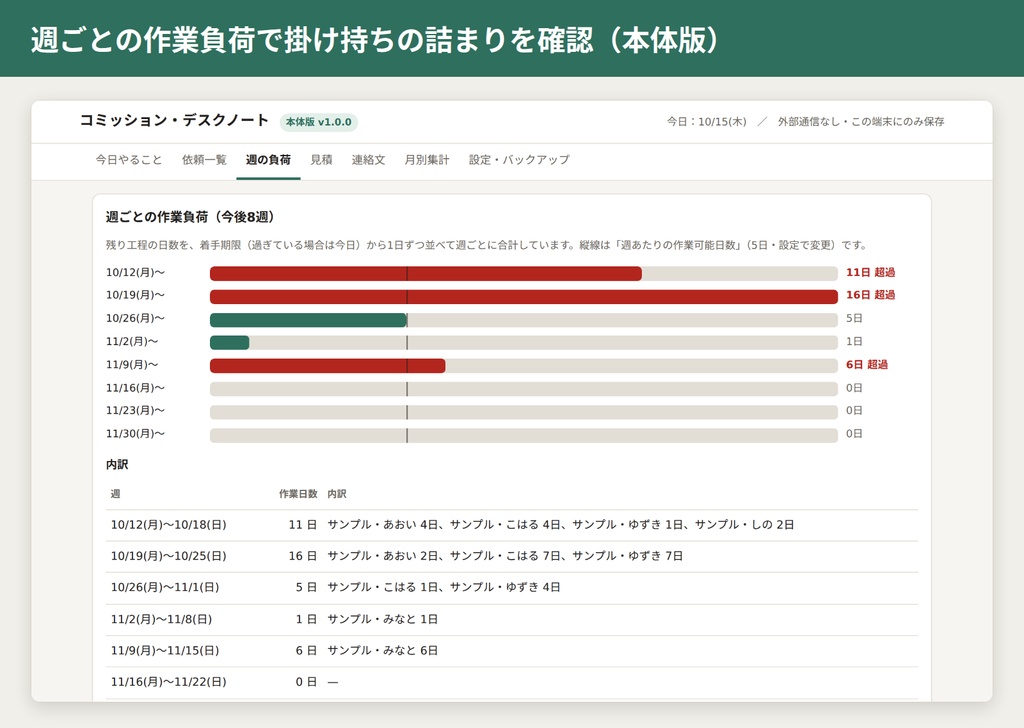This screenshot has height=728, width=1024.
Task: Click the コミッション・デスクノート app title
Action: click(174, 120)
